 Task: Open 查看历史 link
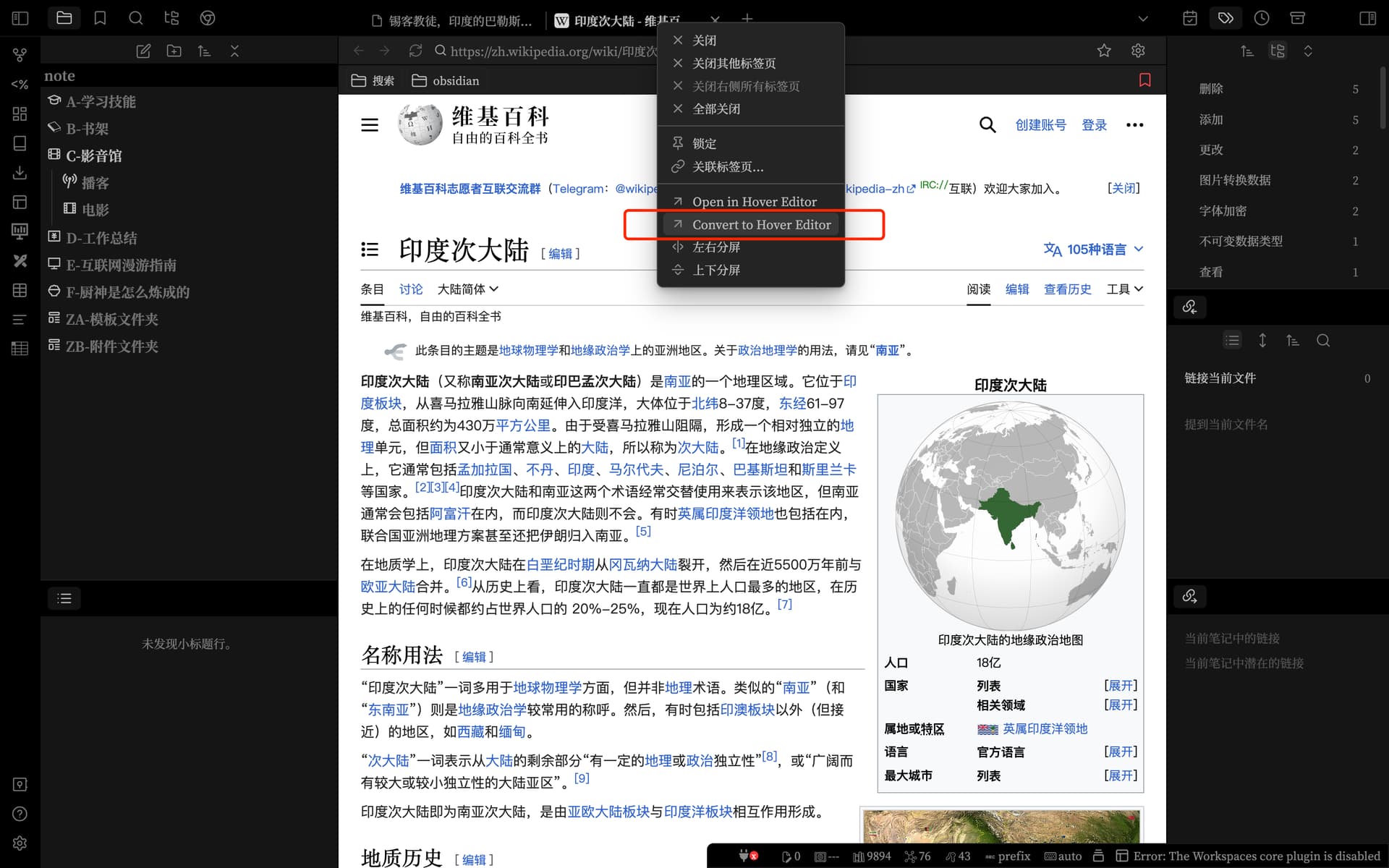(1067, 289)
